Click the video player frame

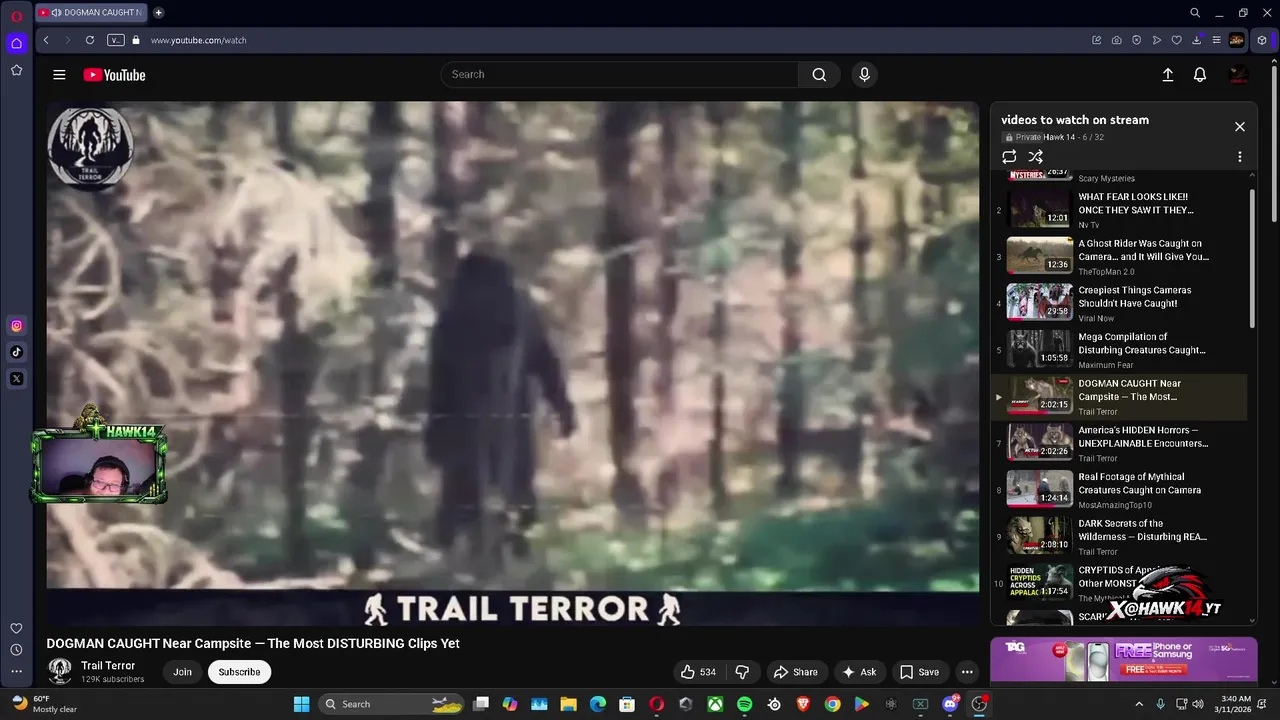(513, 363)
